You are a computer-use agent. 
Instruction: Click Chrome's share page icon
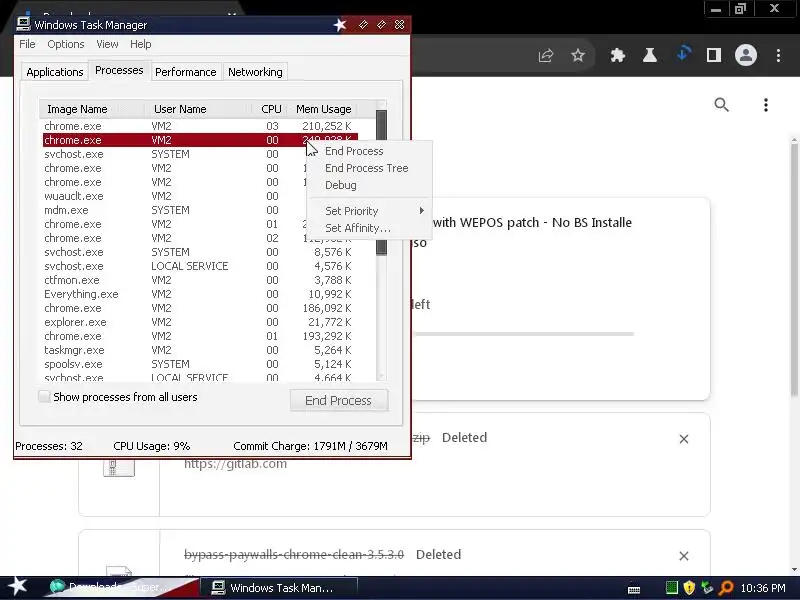pyautogui.click(x=545, y=55)
